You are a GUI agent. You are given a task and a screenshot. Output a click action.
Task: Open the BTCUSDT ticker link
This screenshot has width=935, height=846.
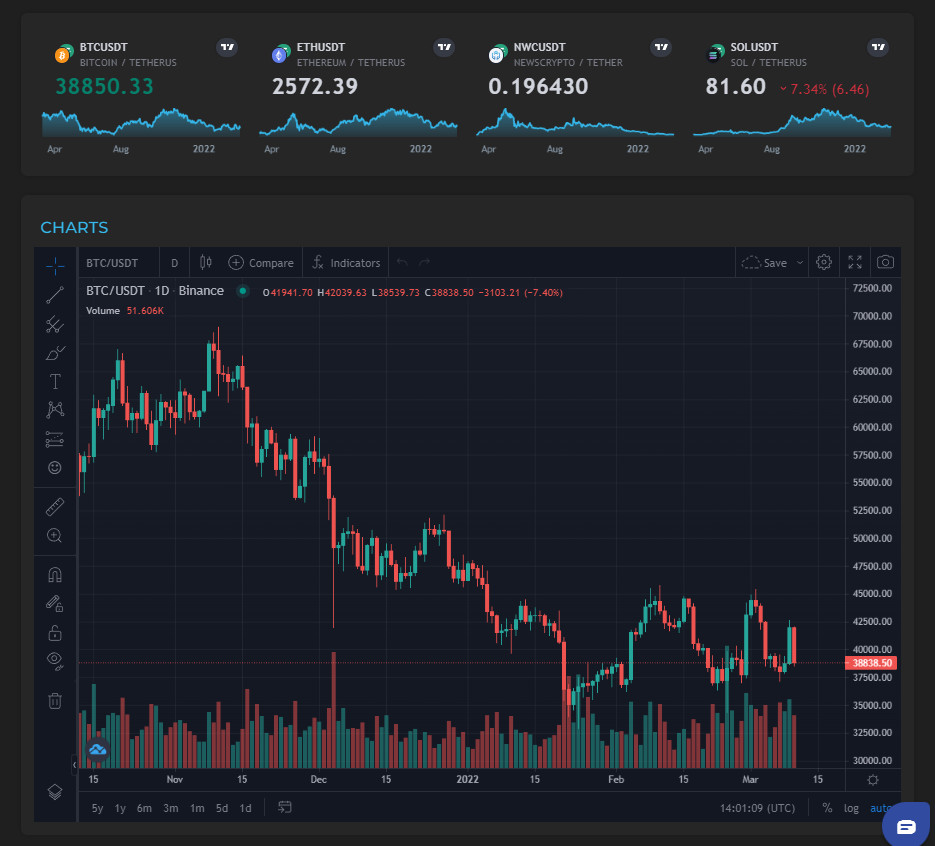(104, 47)
